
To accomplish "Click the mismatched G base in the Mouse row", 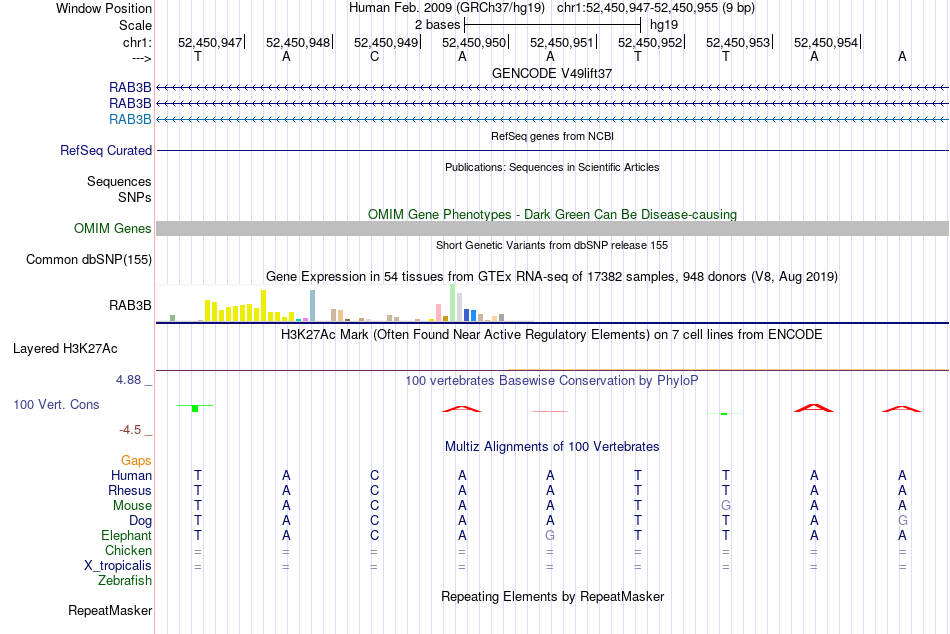I will click(x=726, y=506).
